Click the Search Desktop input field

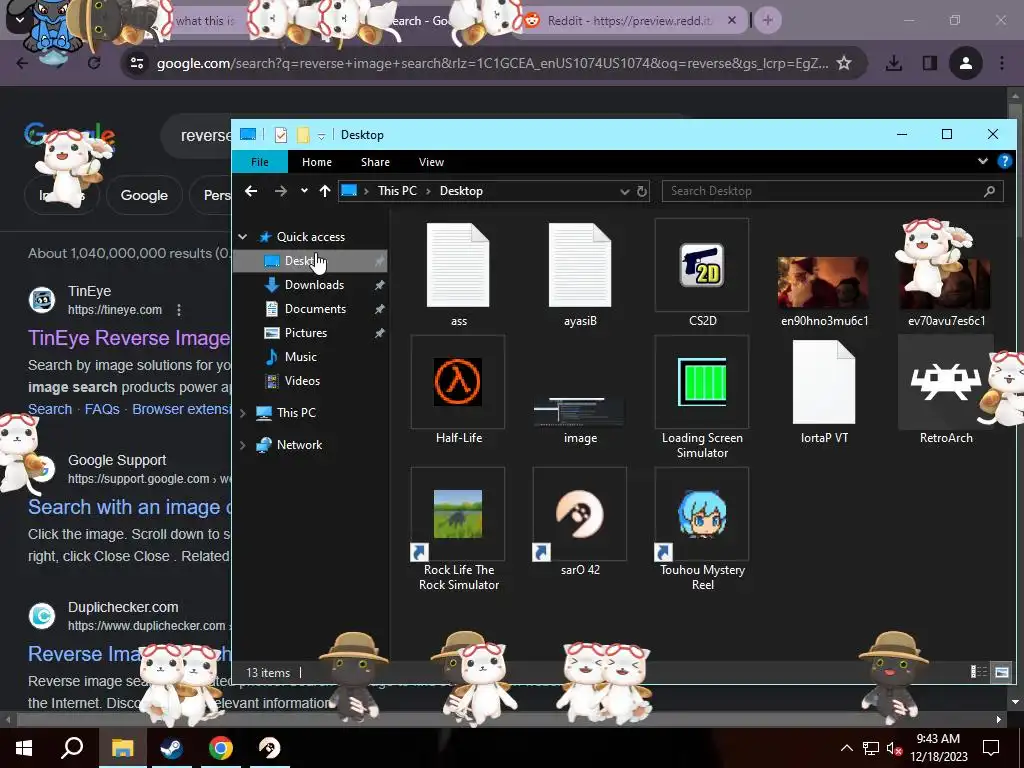tap(833, 191)
